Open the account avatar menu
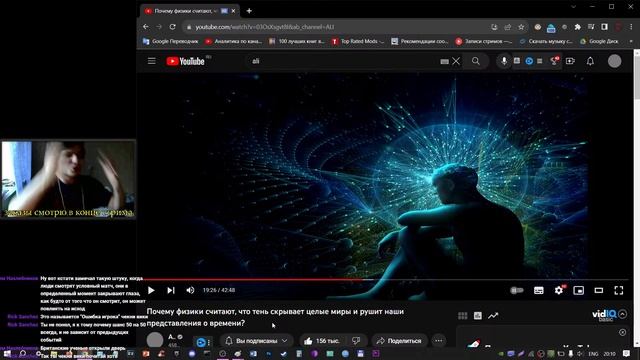Viewport: 640px width, 360px height. tap(615, 61)
